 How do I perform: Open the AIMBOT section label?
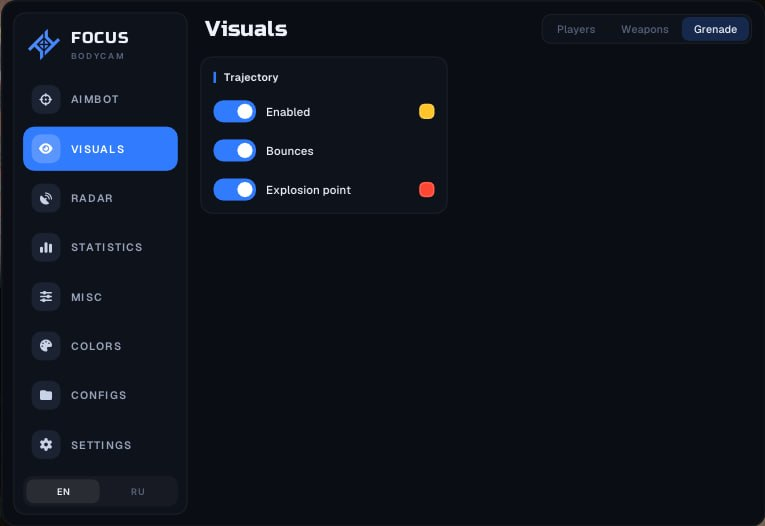95,100
